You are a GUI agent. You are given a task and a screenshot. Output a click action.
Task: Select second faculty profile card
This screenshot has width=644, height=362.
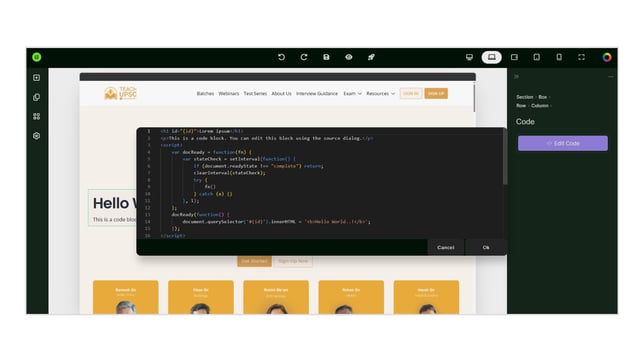[201, 297]
